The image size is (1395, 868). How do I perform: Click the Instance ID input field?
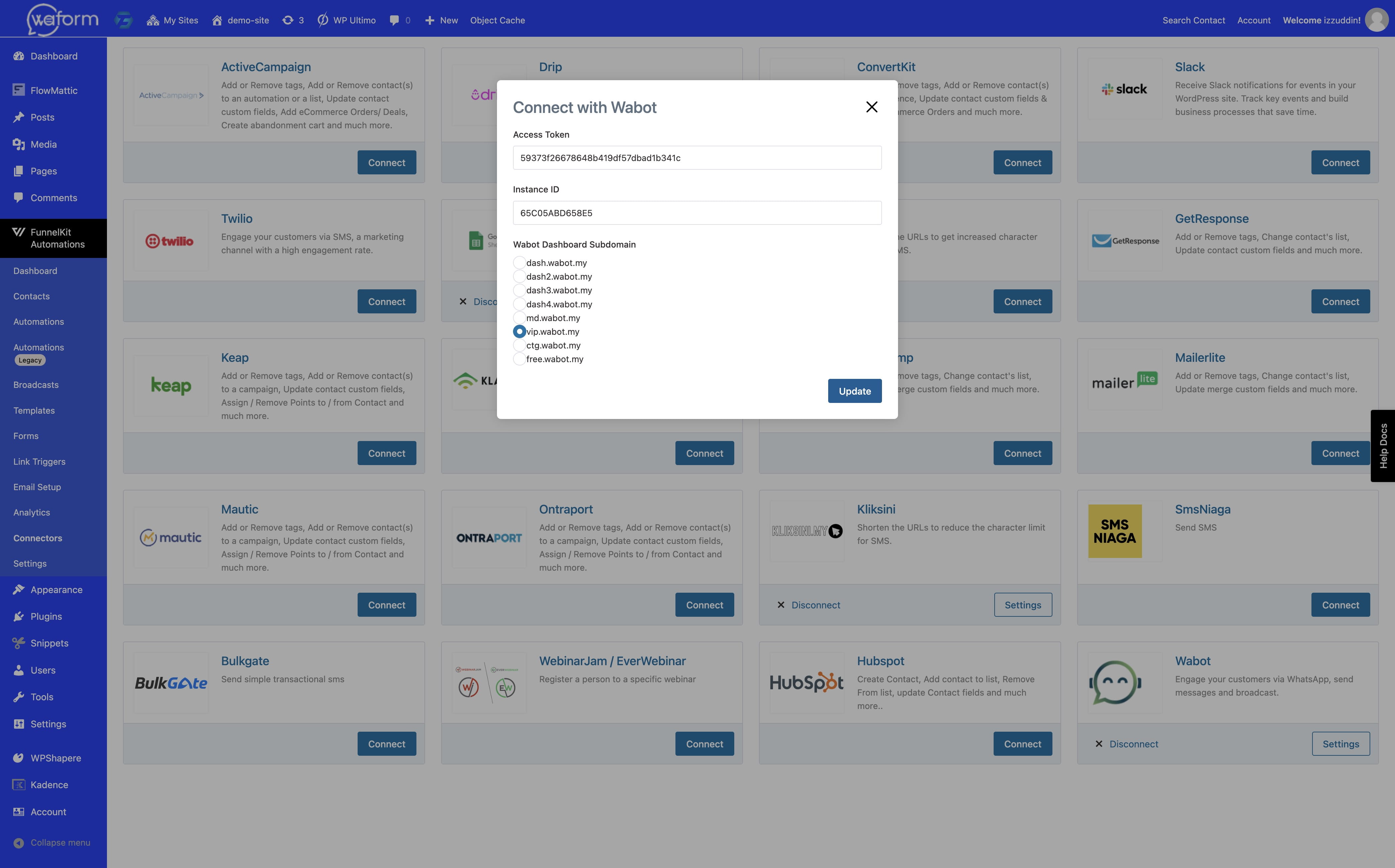click(697, 212)
